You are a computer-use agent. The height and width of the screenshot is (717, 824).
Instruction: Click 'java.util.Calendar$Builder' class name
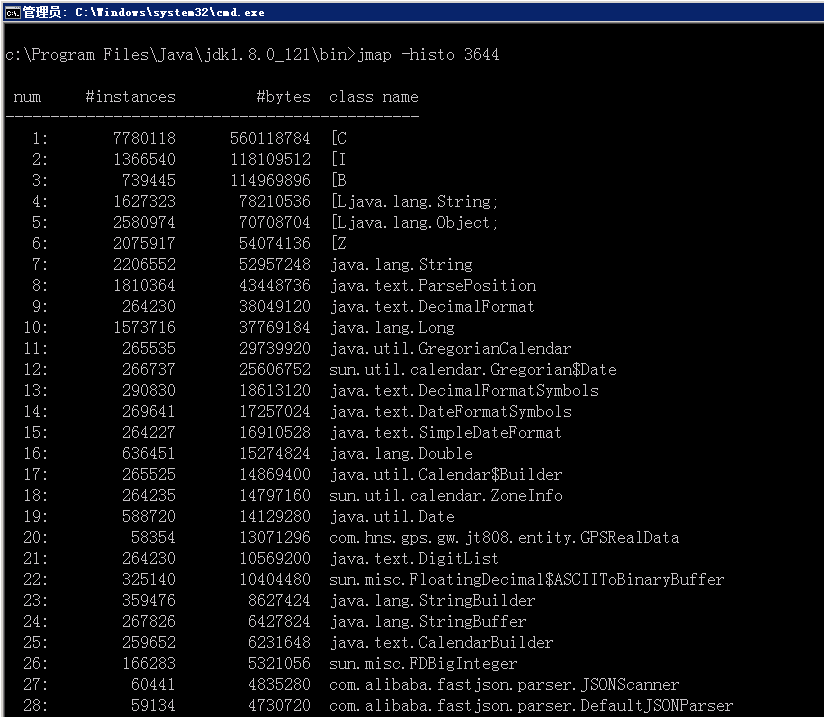[x=446, y=475]
